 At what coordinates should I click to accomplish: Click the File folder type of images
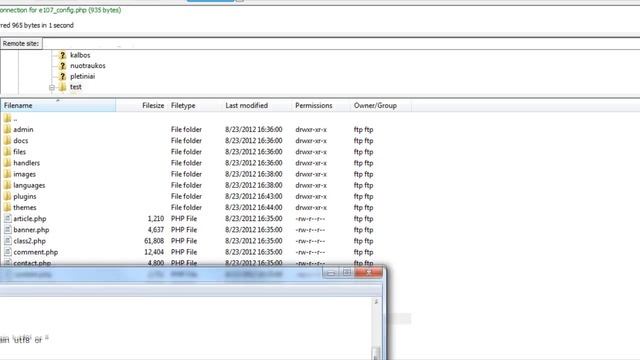pos(186,174)
